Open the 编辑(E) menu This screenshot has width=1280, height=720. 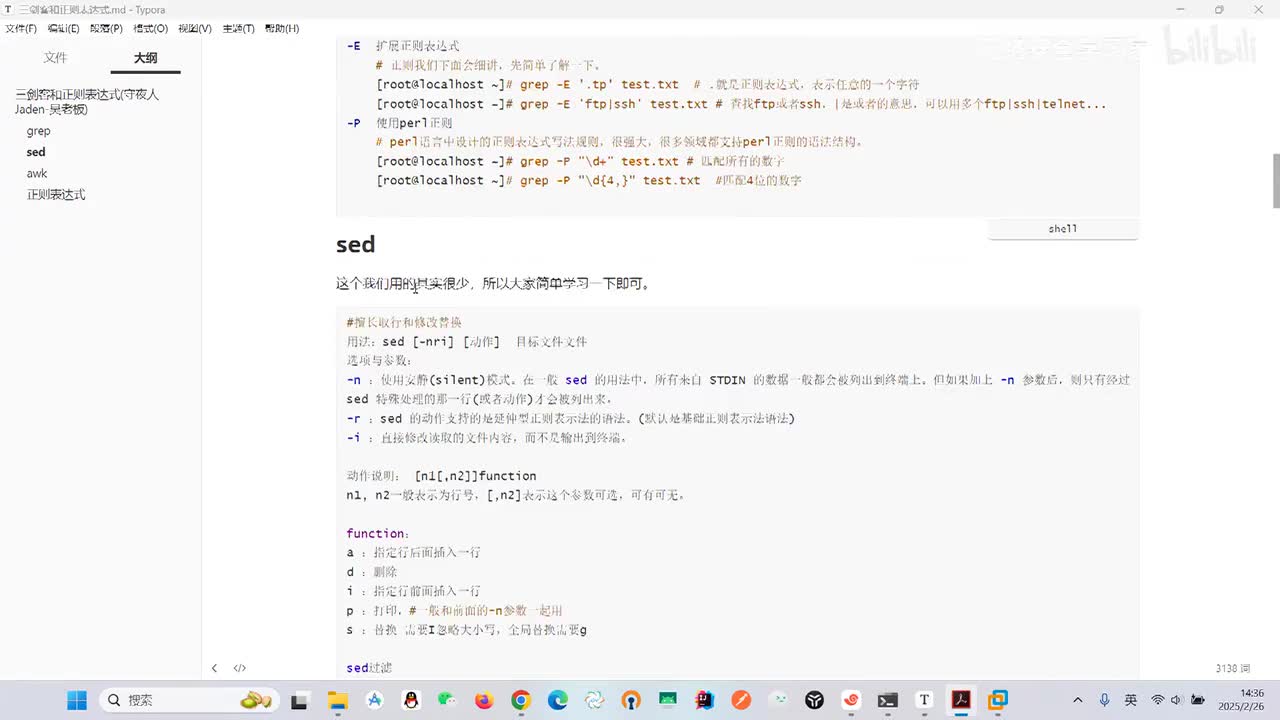pyautogui.click(x=63, y=28)
